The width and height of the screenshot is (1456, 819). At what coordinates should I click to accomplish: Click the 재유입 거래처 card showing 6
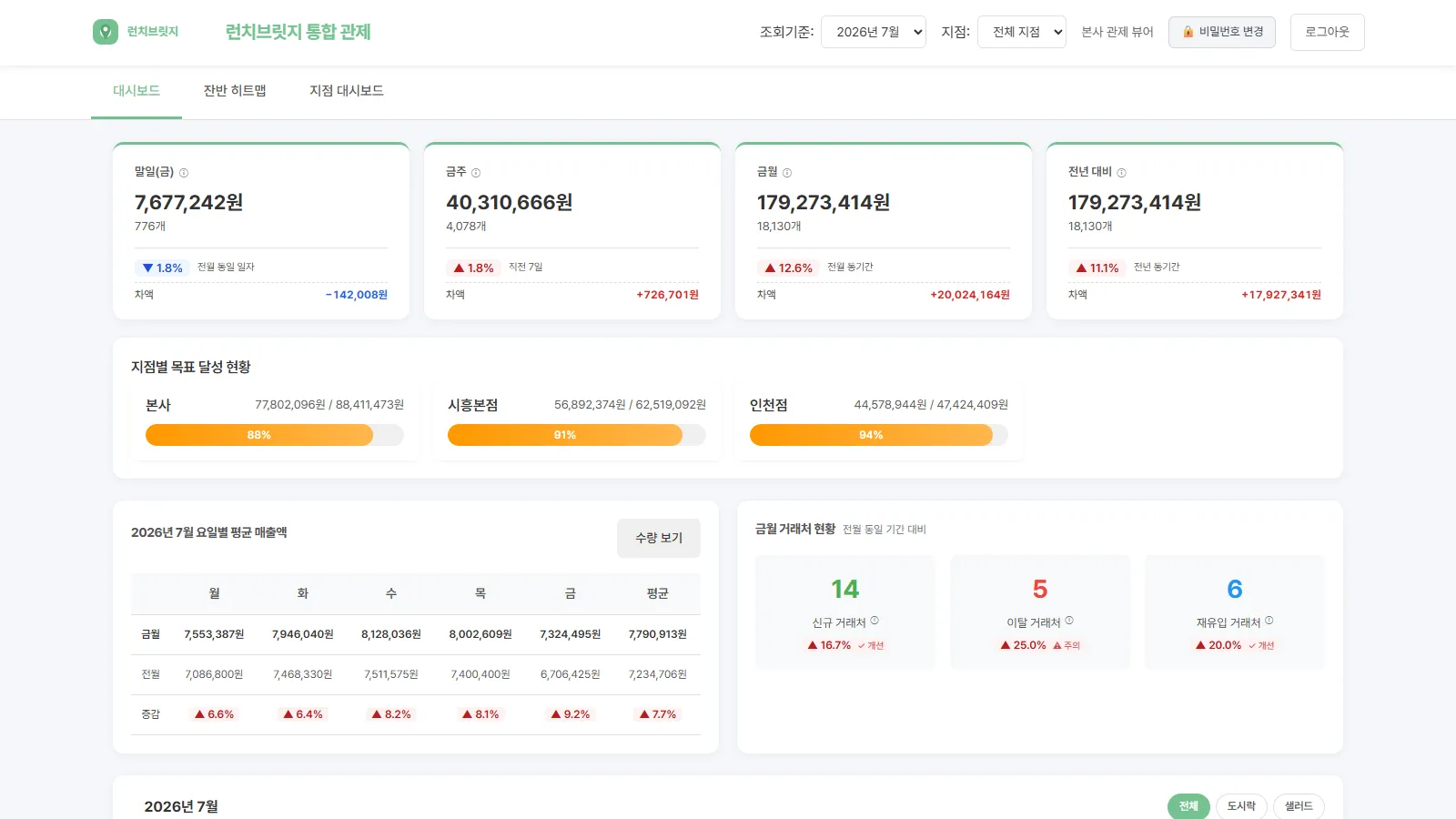pyautogui.click(x=1234, y=612)
